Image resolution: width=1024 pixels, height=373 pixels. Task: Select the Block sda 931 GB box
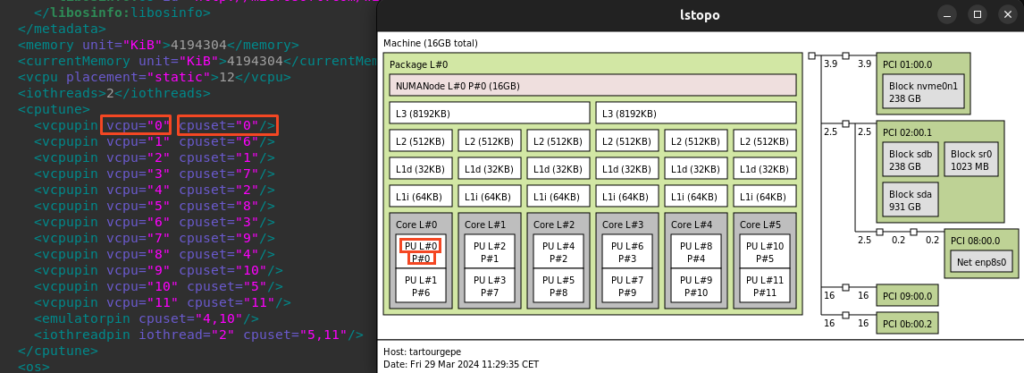(910, 200)
